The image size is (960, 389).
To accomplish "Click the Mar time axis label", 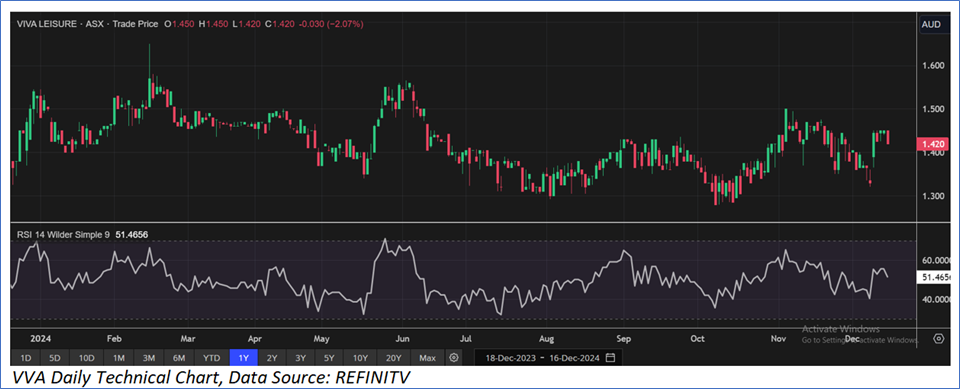I will tap(188, 338).
